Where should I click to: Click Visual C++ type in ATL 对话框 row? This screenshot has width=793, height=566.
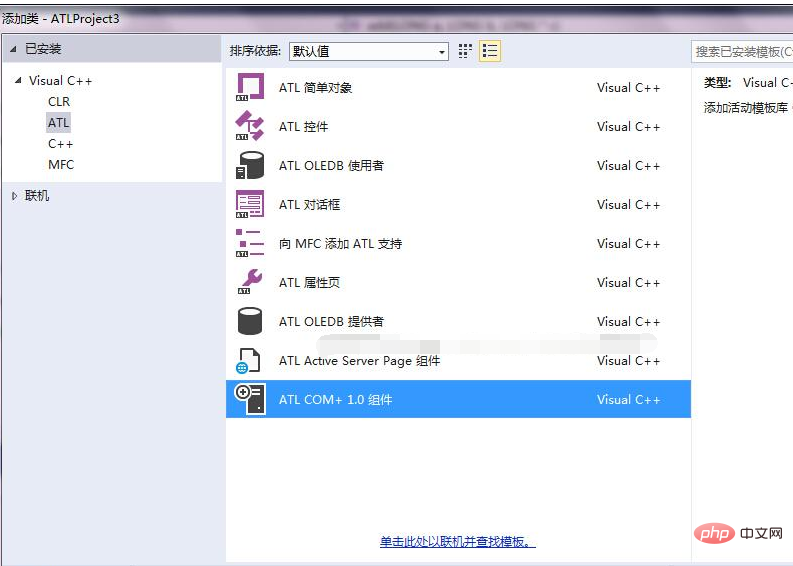(629, 204)
